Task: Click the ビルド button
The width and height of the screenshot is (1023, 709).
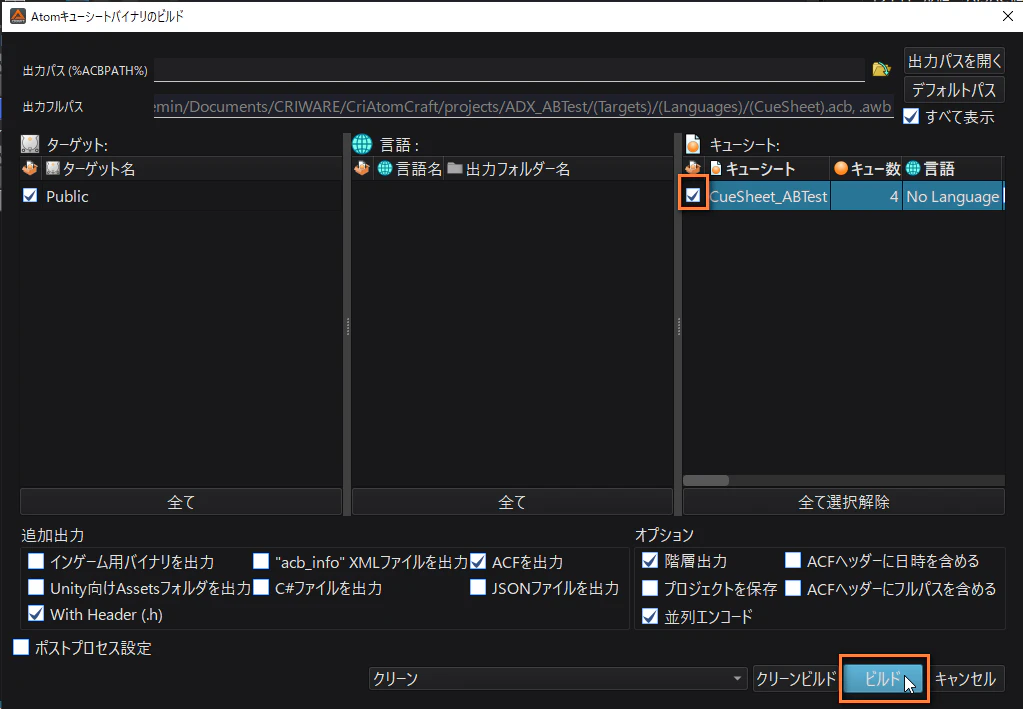Action: (883, 678)
